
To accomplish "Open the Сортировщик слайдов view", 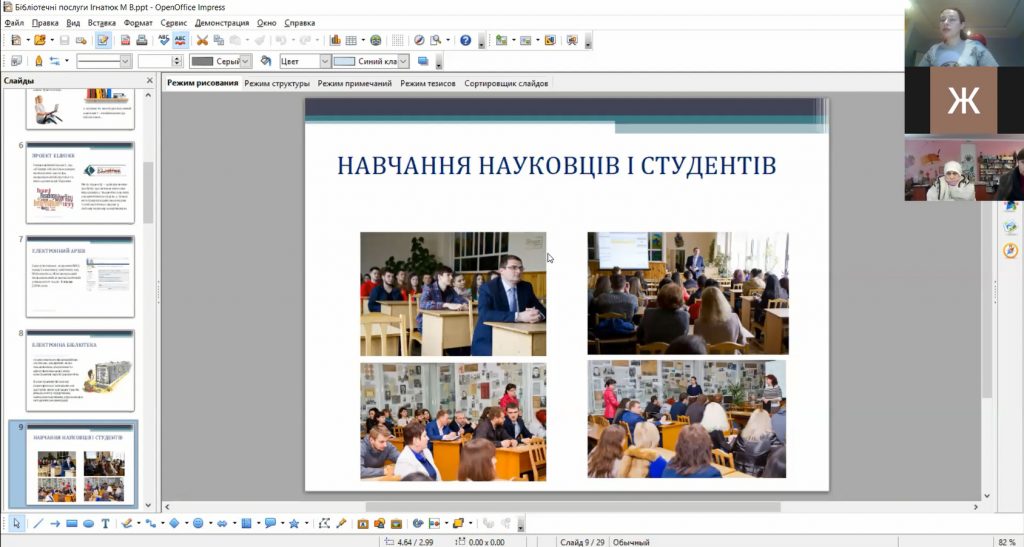I will [x=506, y=84].
